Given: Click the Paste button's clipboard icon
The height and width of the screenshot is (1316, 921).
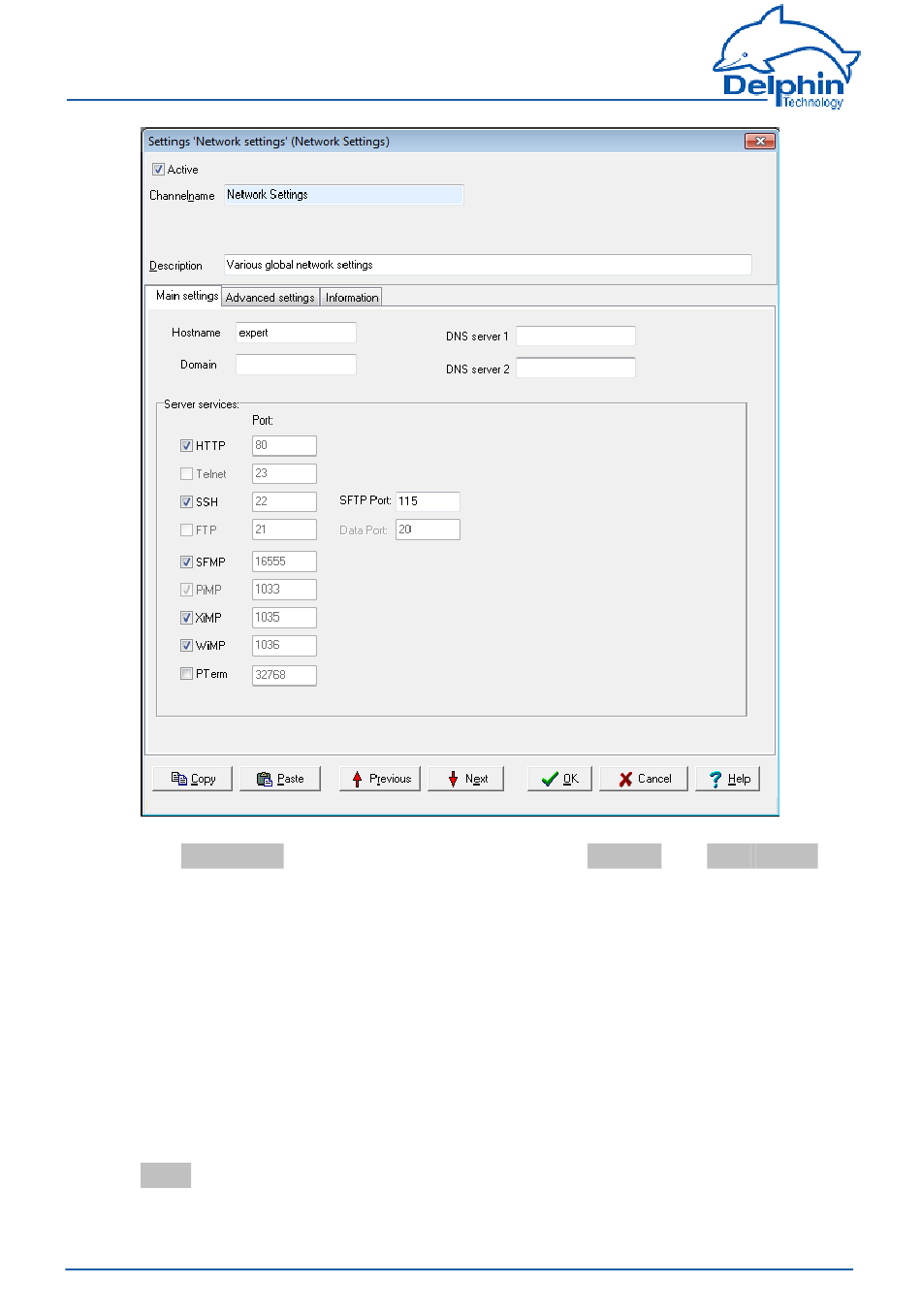Looking at the screenshot, I should tap(265, 779).
